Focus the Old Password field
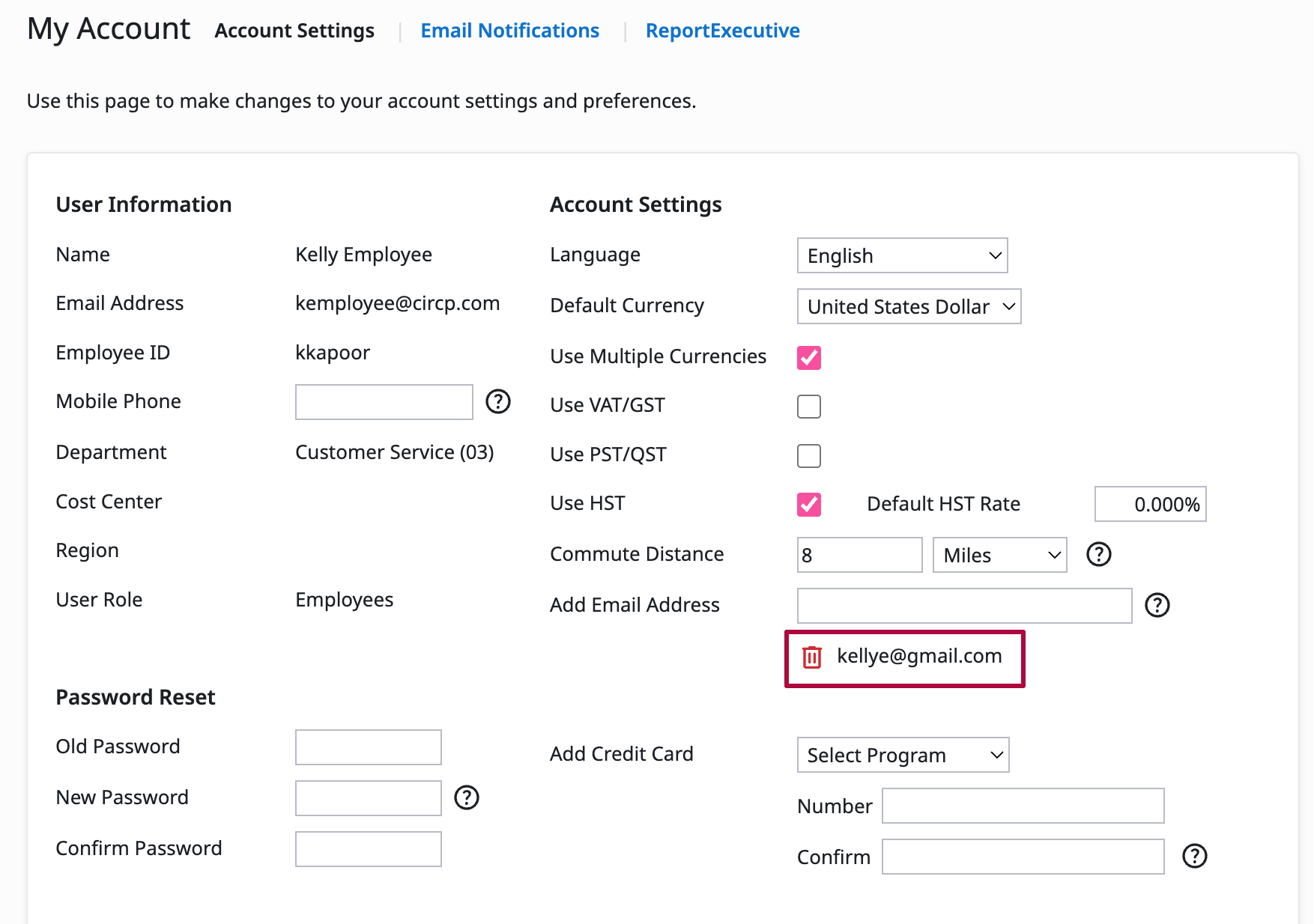 click(368, 747)
